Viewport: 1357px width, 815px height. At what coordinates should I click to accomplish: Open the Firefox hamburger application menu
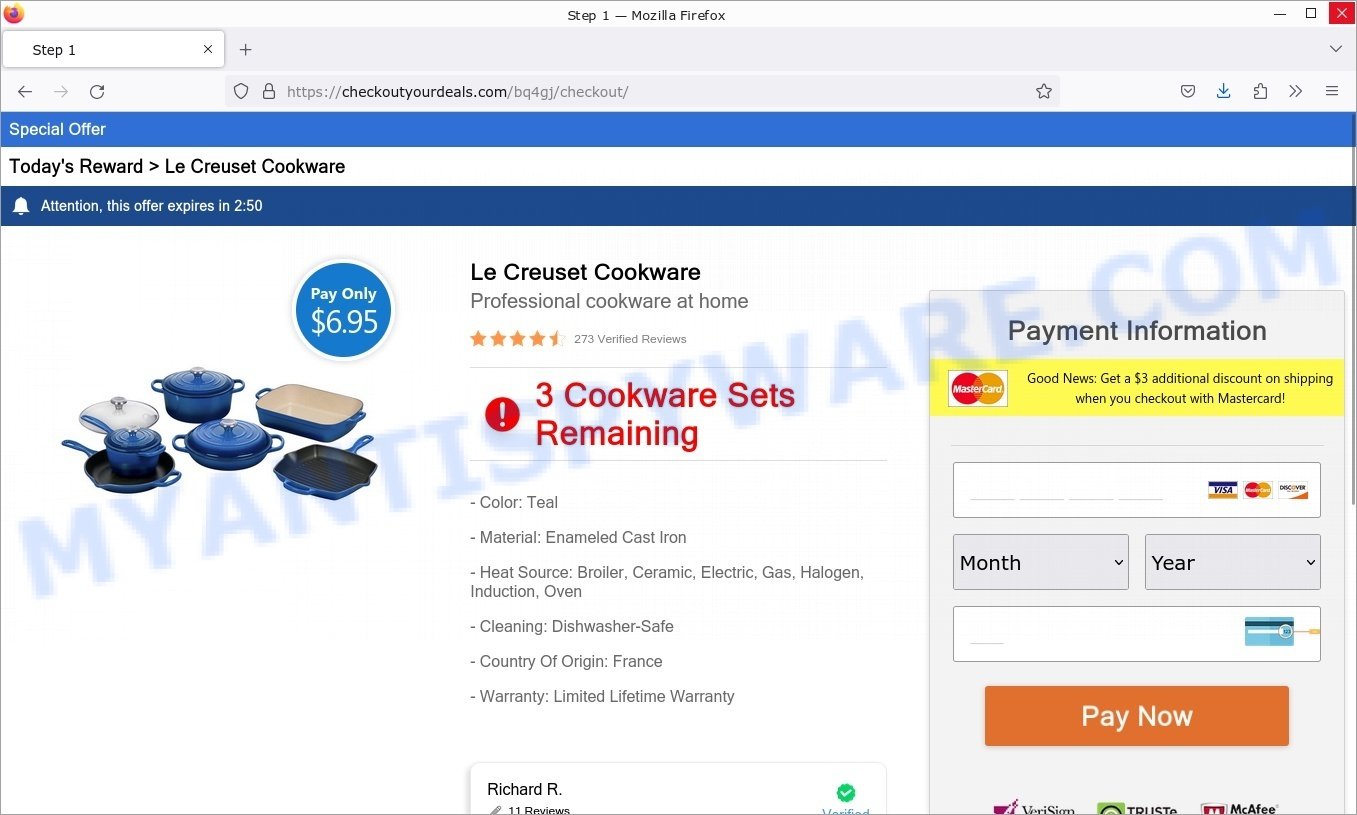tap(1332, 92)
